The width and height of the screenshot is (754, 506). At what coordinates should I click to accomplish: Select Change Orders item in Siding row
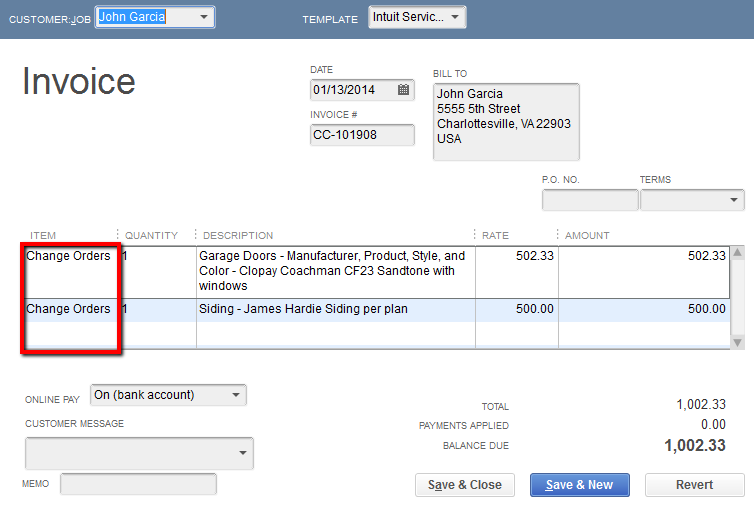point(70,309)
